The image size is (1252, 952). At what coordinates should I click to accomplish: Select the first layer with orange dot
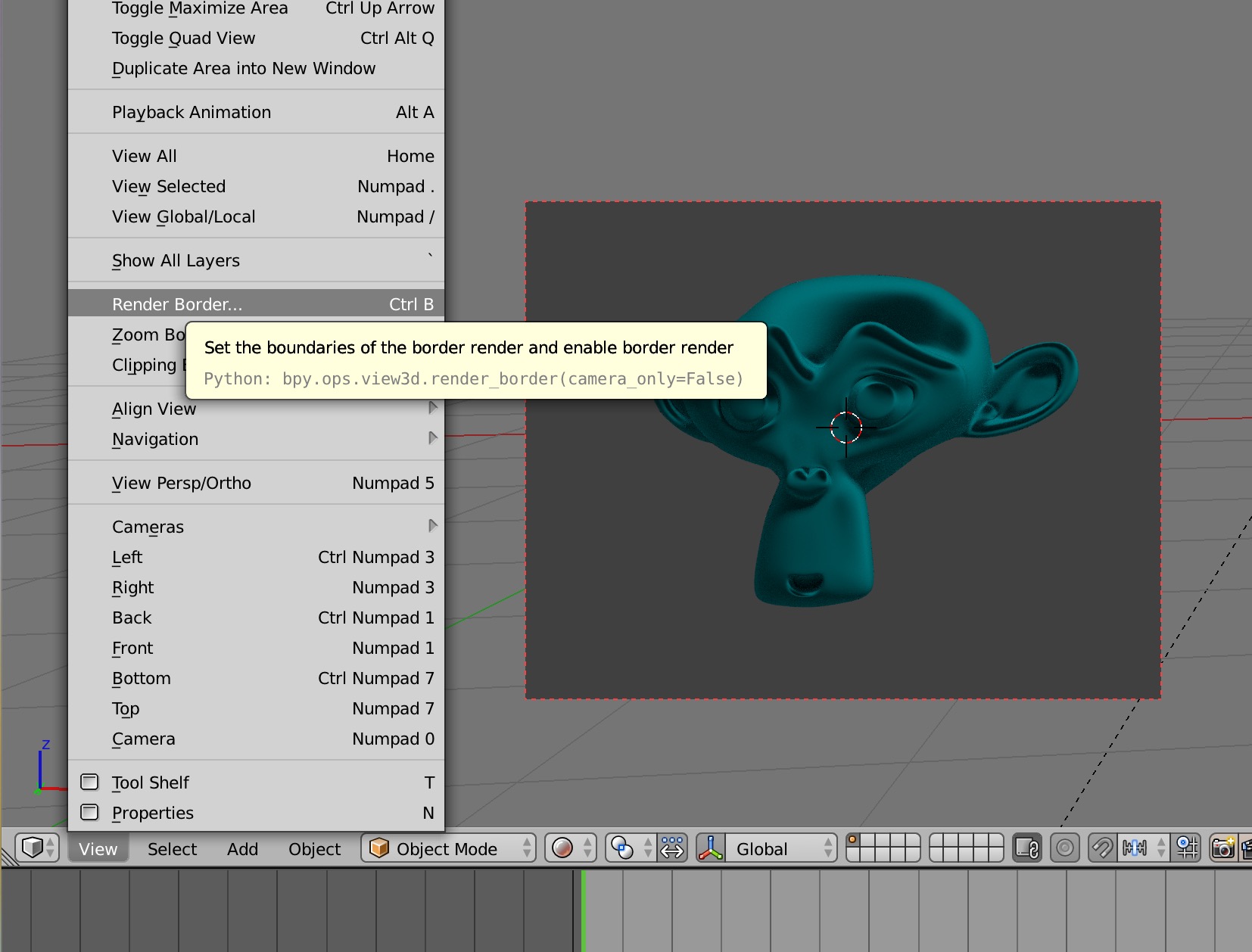(855, 841)
